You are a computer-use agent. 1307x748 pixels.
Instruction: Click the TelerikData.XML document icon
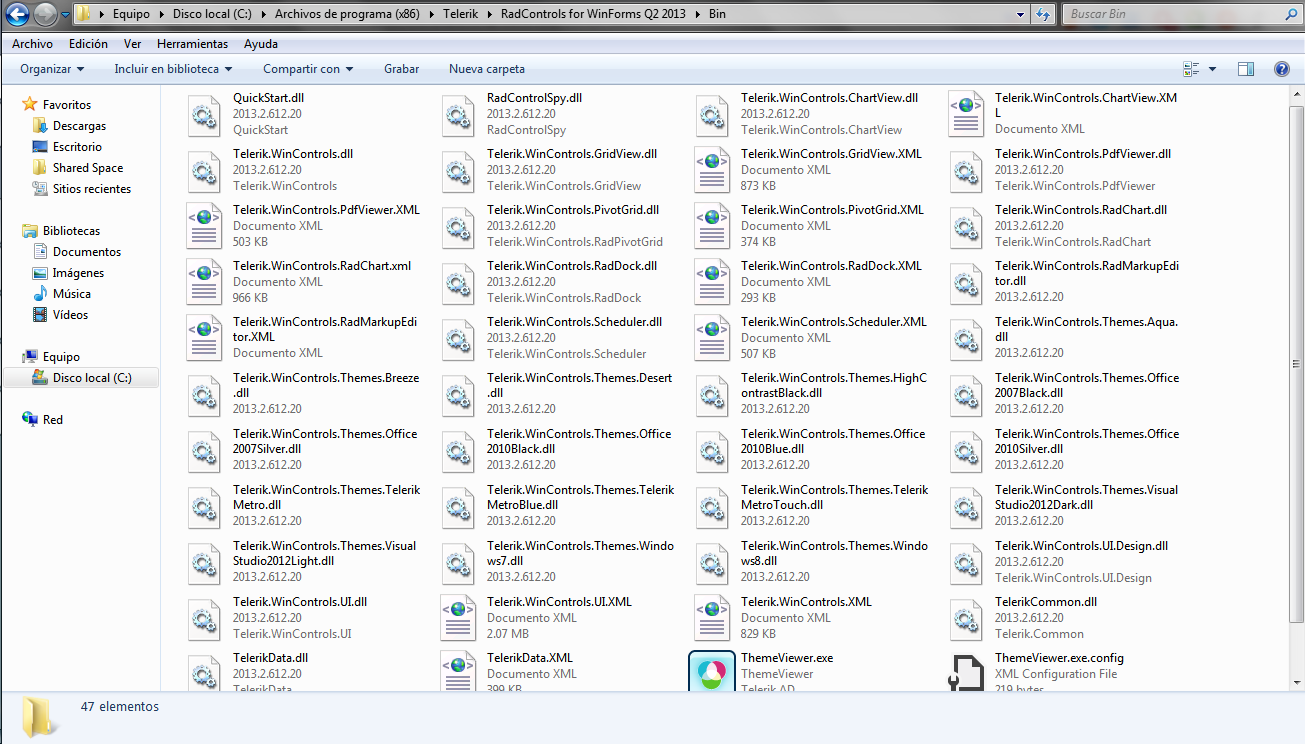pyautogui.click(x=458, y=672)
